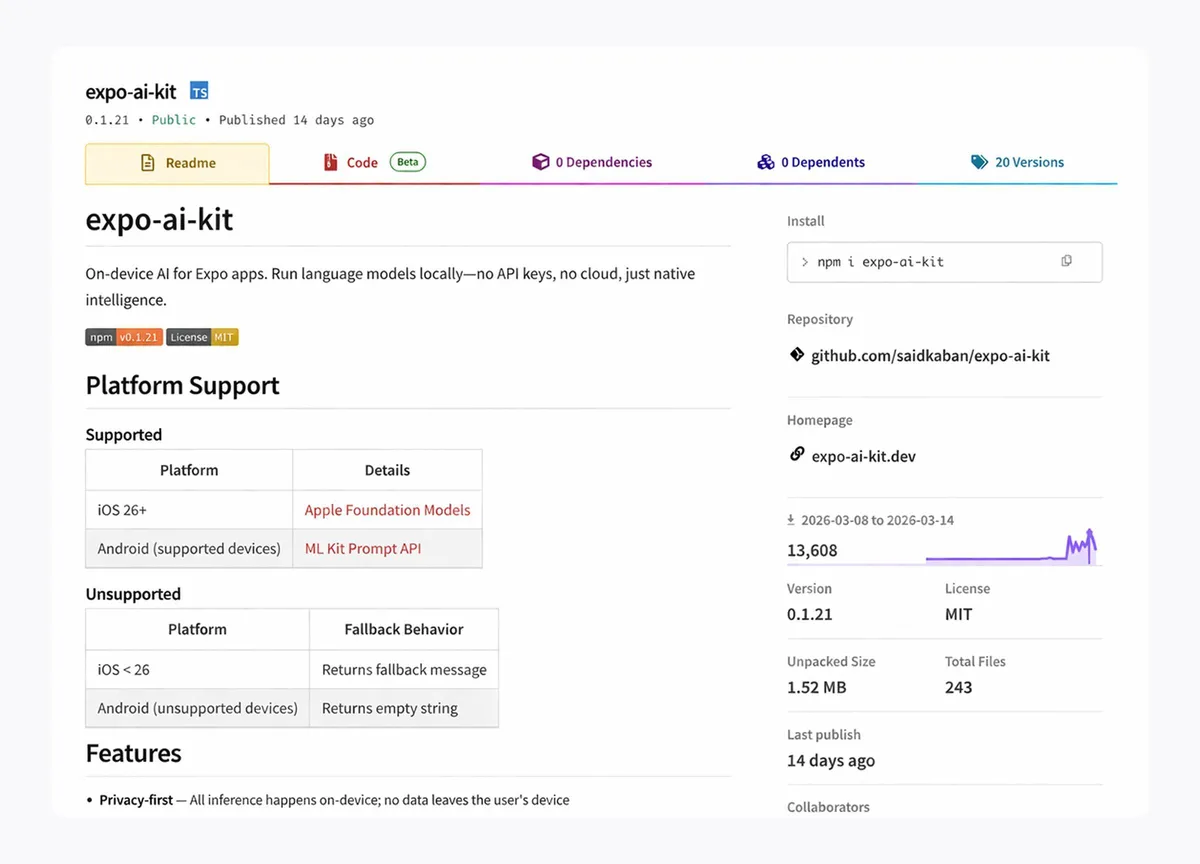Click the Total Files value 243
1200x864 pixels.
pos(958,687)
